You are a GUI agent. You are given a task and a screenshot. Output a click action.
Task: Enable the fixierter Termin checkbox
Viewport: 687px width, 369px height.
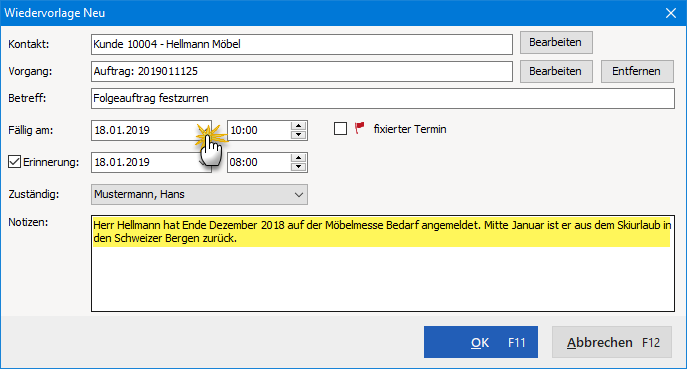pos(340,129)
